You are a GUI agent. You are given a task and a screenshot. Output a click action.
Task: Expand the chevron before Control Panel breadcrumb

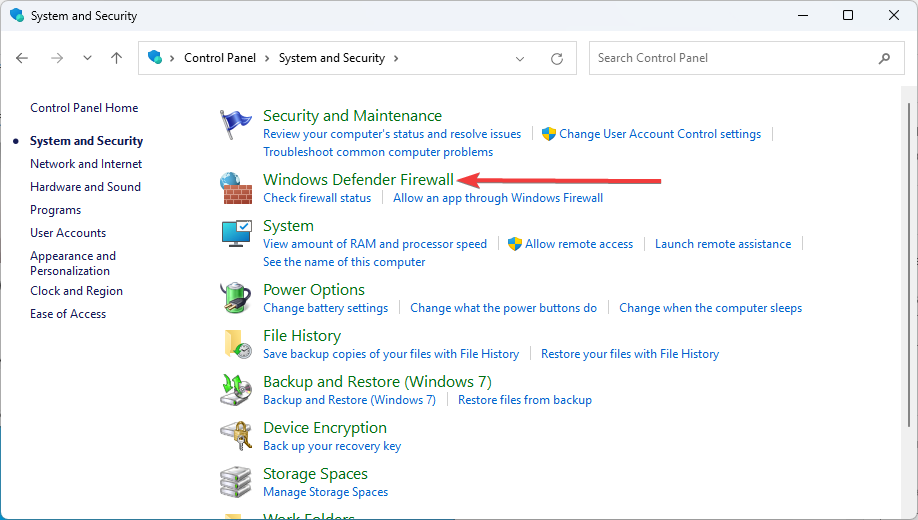172,58
